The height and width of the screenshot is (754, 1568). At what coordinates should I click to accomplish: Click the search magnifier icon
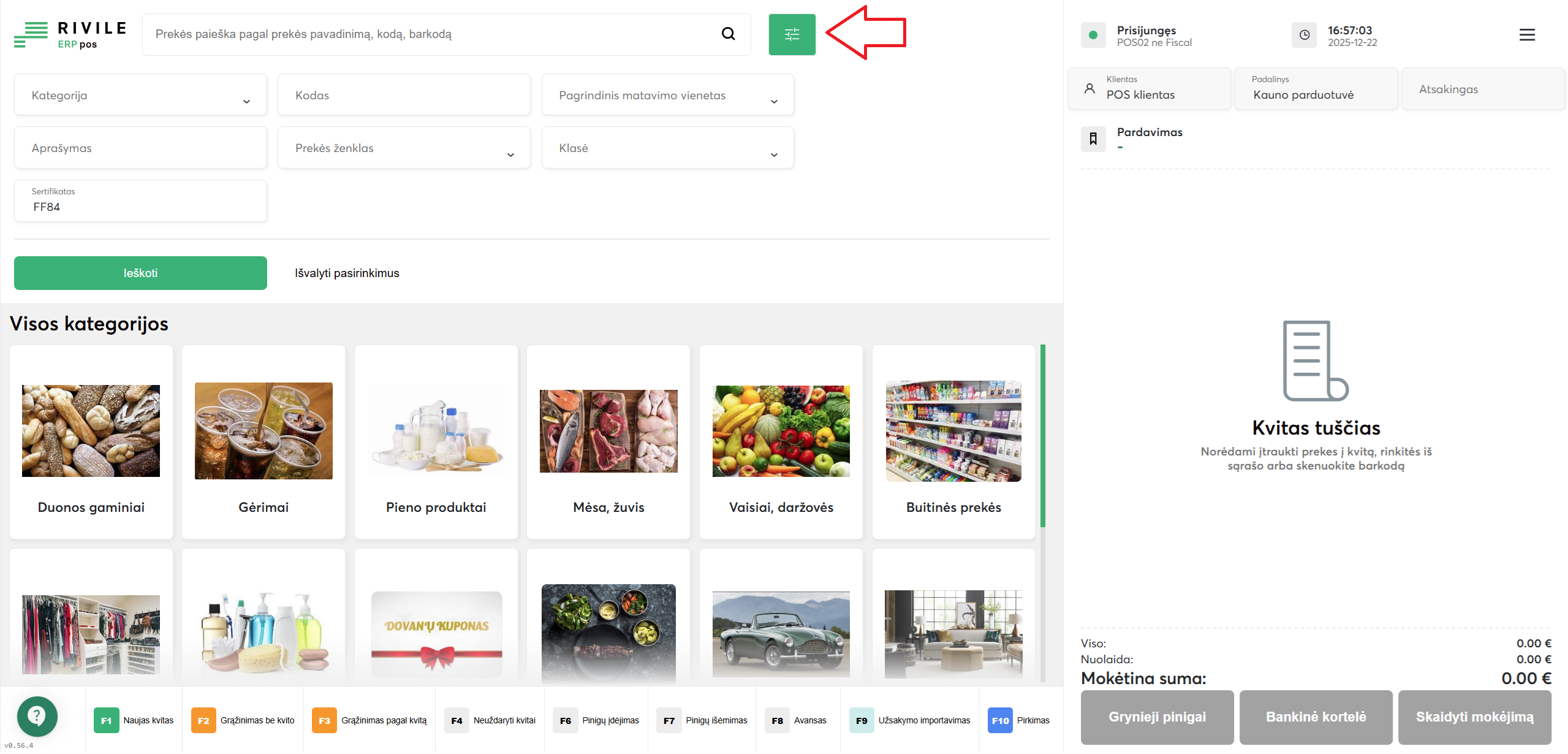(728, 34)
